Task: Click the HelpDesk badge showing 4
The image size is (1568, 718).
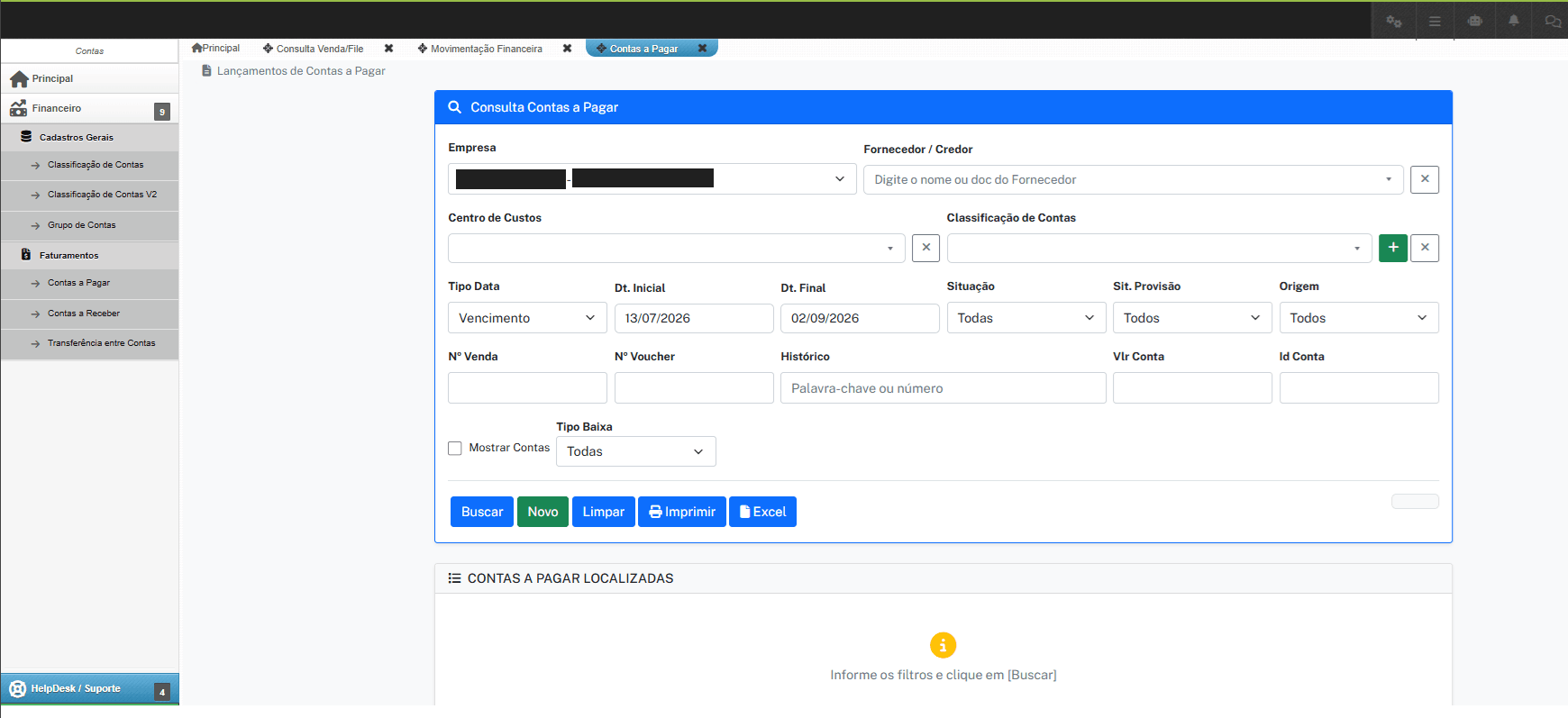Action: pos(162,692)
